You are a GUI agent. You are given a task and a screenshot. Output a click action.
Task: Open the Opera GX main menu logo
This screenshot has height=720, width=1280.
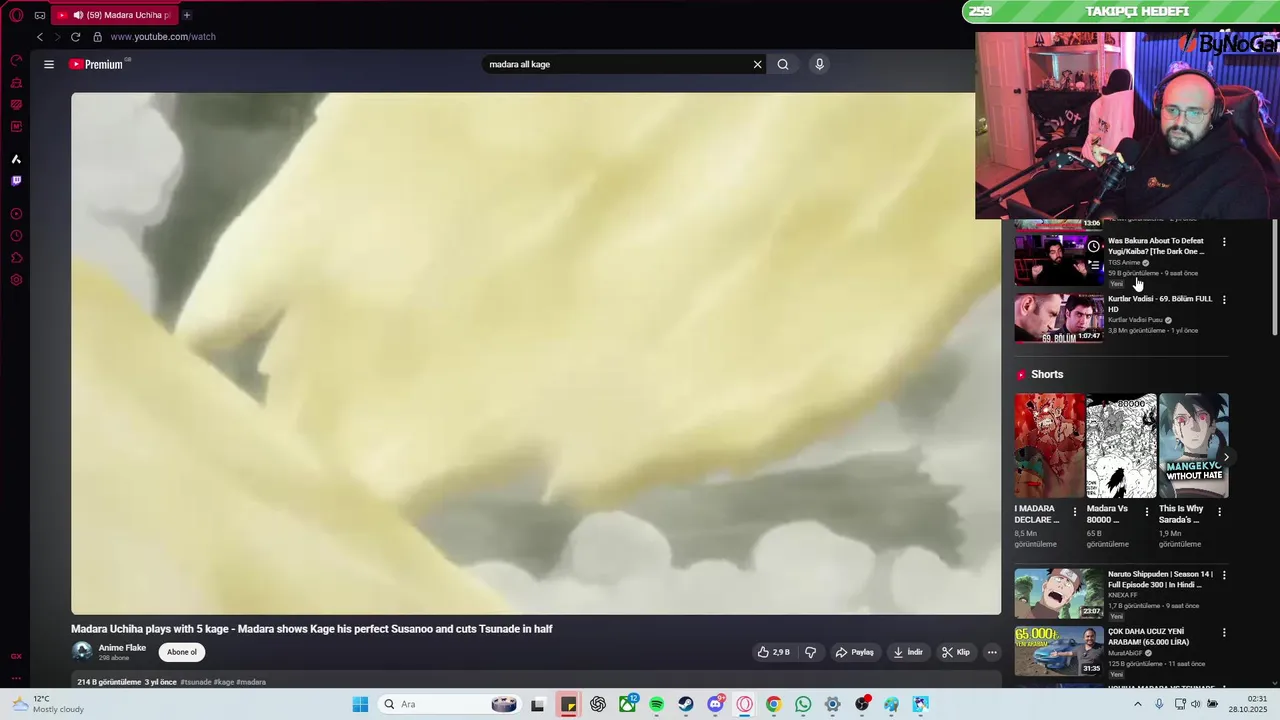point(16,15)
